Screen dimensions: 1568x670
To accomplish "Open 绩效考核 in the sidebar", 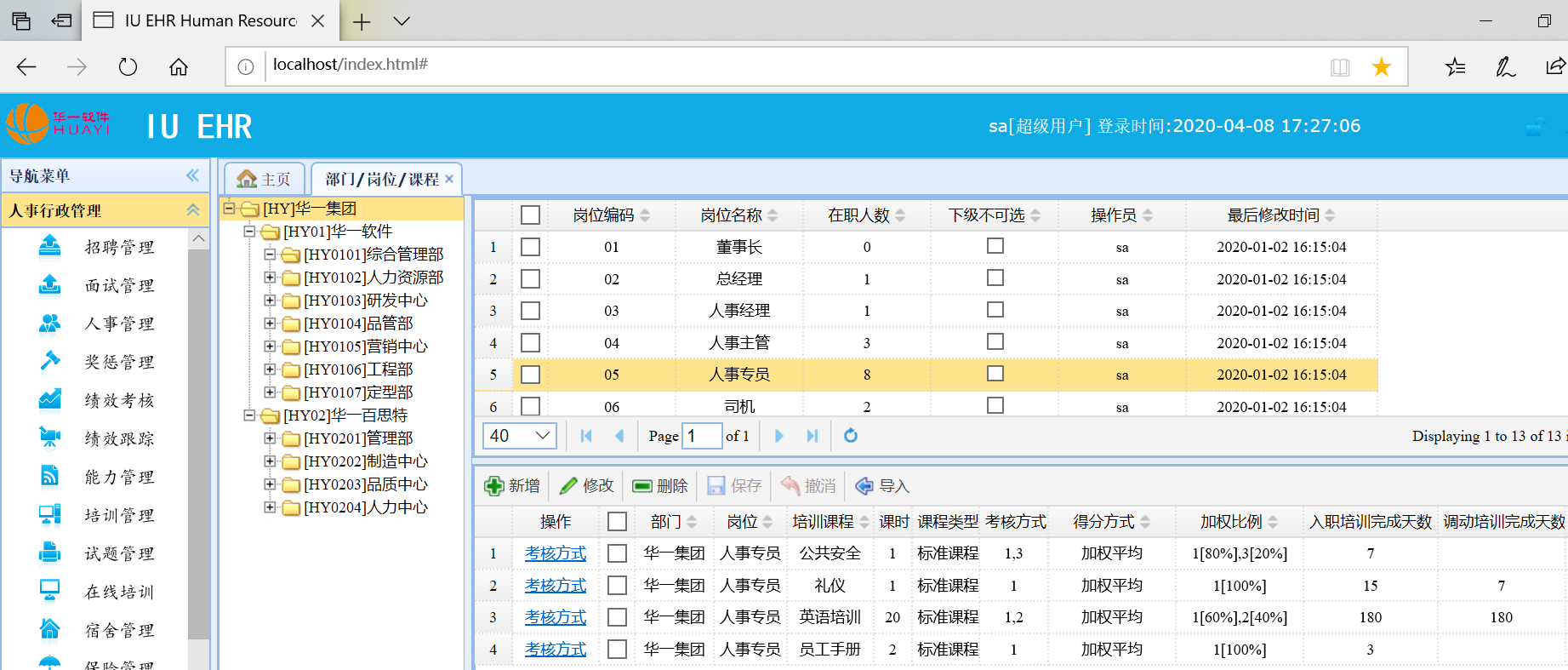I will point(119,400).
